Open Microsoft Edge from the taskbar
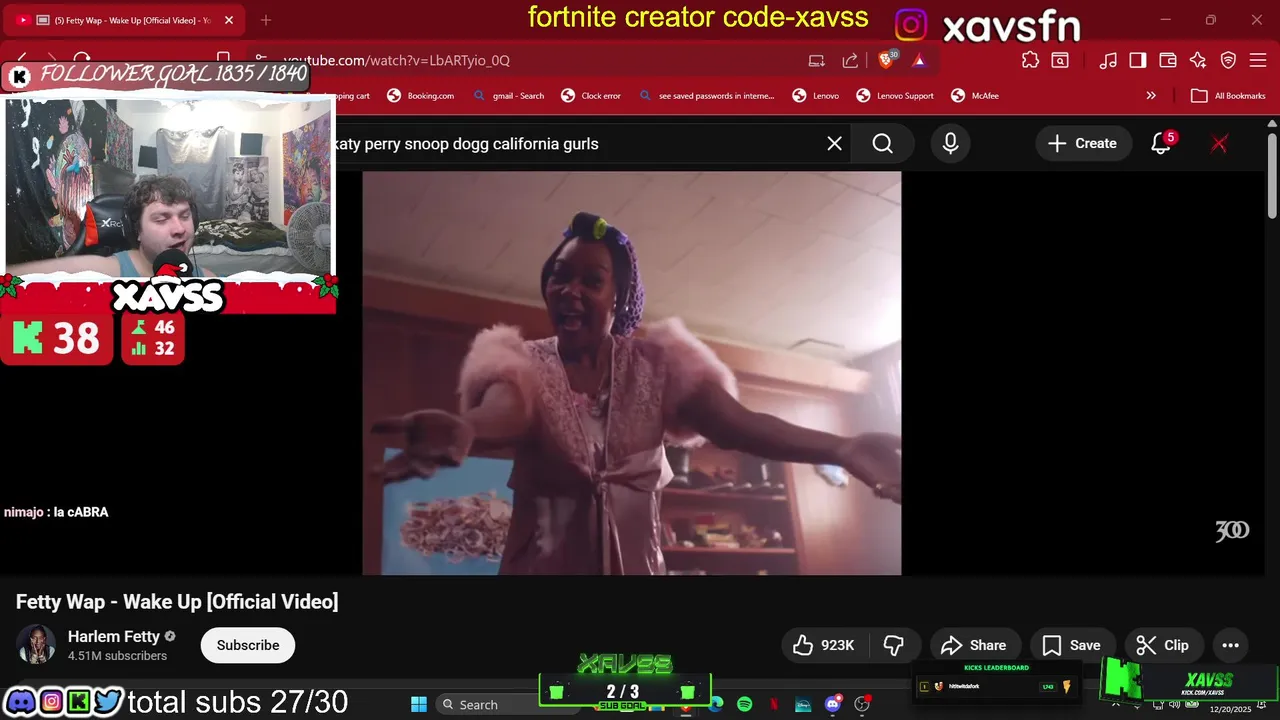The width and height of the screenshot is (1280, 720). [716, 705]
